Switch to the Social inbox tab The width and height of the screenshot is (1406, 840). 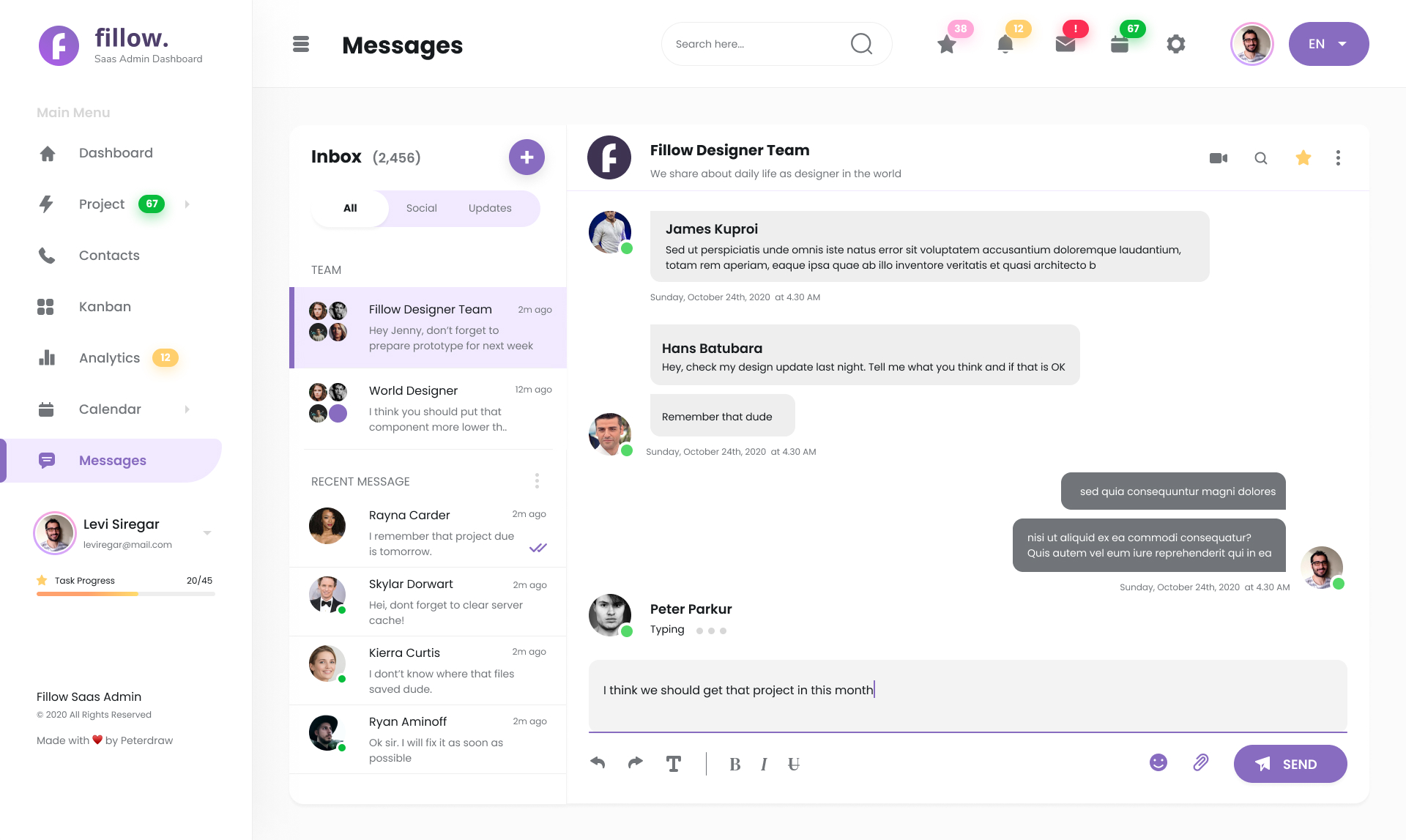click(x=422, y=208)
